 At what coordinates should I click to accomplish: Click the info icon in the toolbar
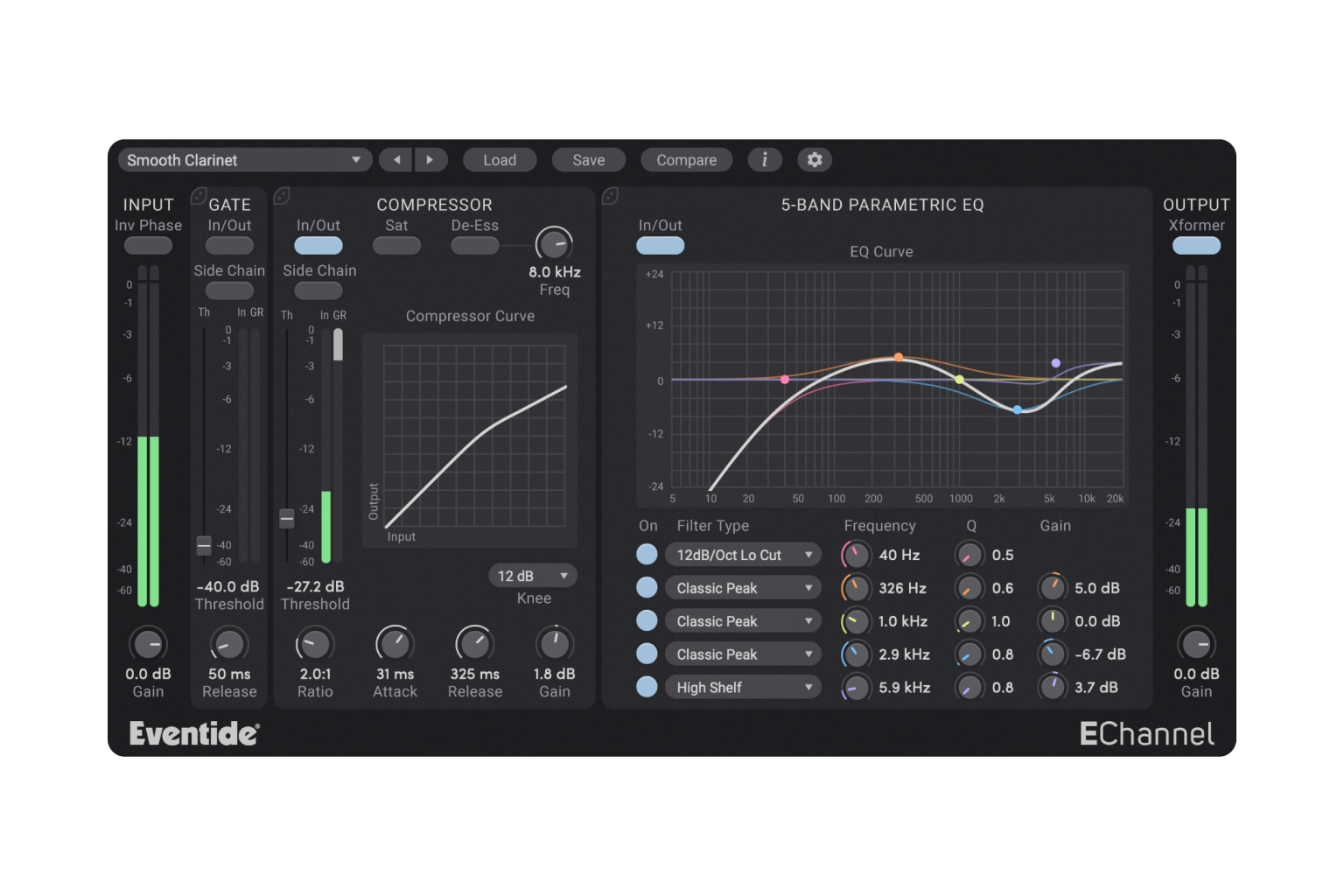pyautogui.click(x=765, y=159)
